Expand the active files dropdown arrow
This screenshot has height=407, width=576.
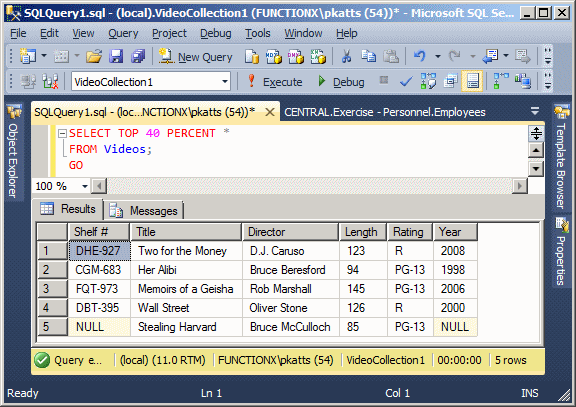tap(535, 111)
